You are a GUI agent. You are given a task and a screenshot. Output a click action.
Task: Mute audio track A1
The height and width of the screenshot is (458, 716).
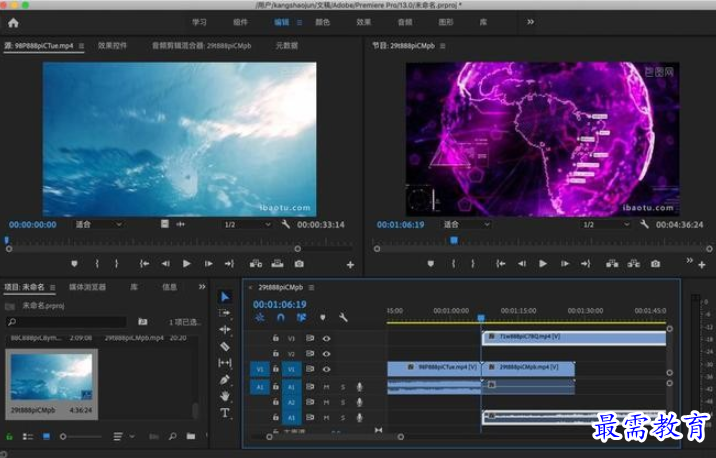pyautogui.click(x=326, y=387)
